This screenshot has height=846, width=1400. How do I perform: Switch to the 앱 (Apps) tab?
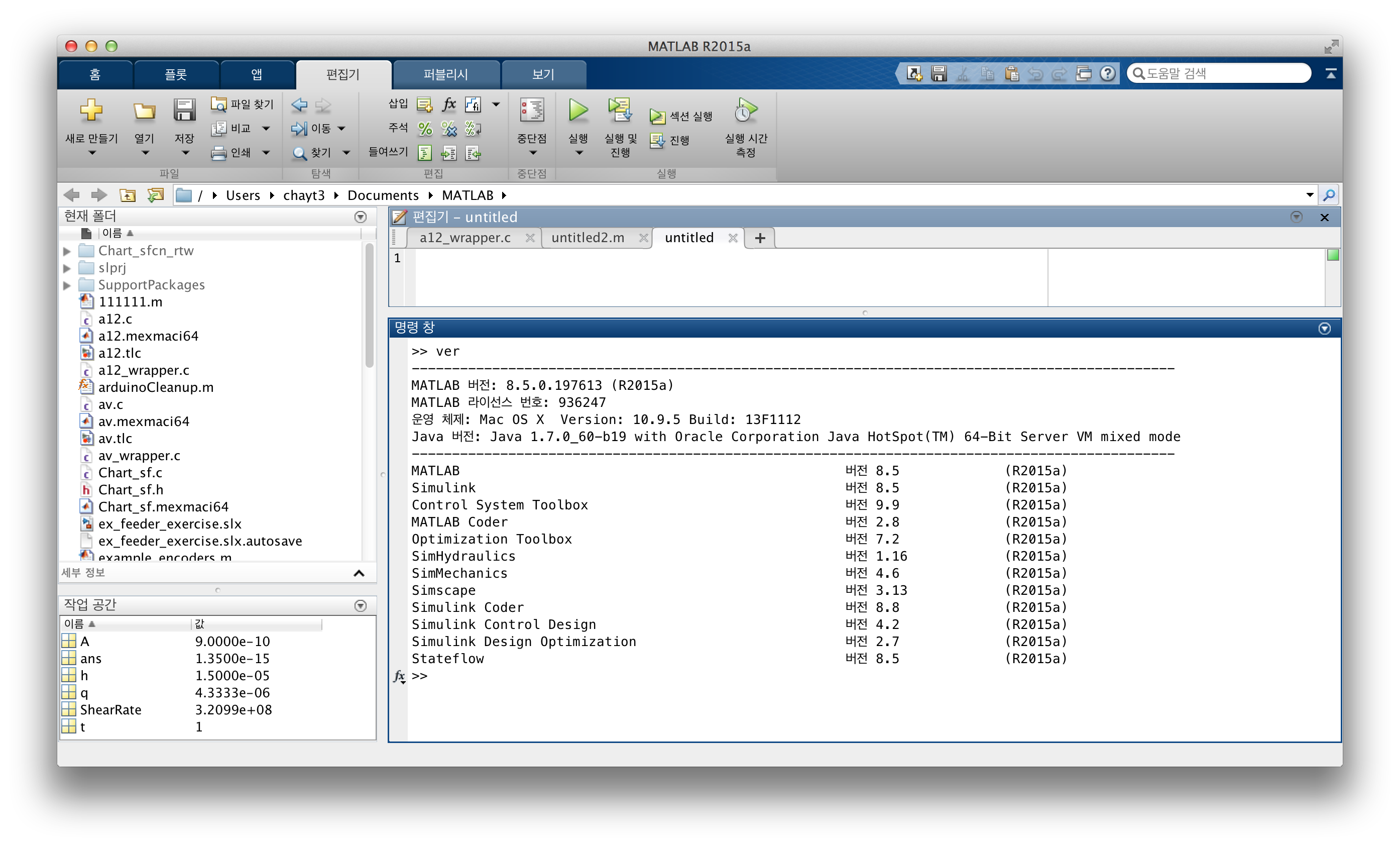point(257,74)
